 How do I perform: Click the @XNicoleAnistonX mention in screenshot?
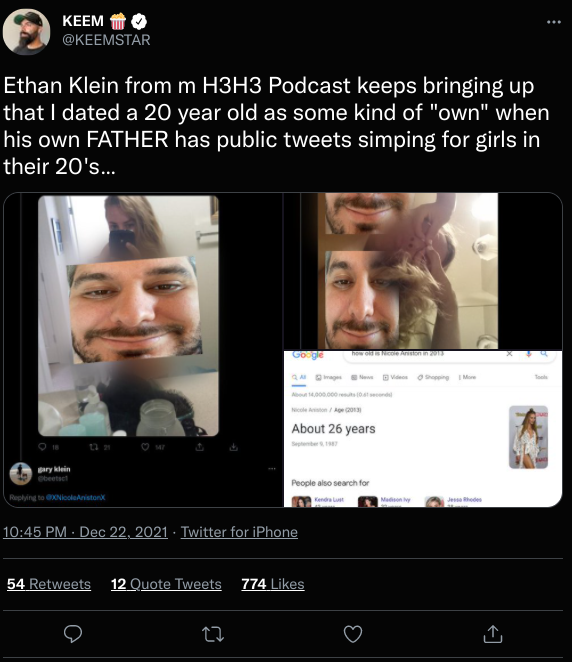(x=76, y=497)
